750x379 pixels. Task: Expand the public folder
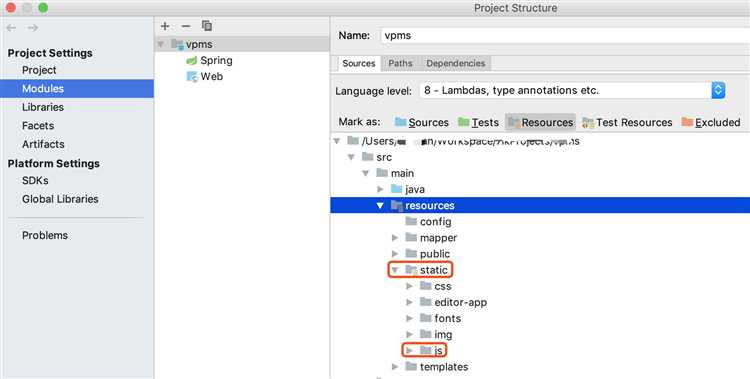click(x=395, y=254)
